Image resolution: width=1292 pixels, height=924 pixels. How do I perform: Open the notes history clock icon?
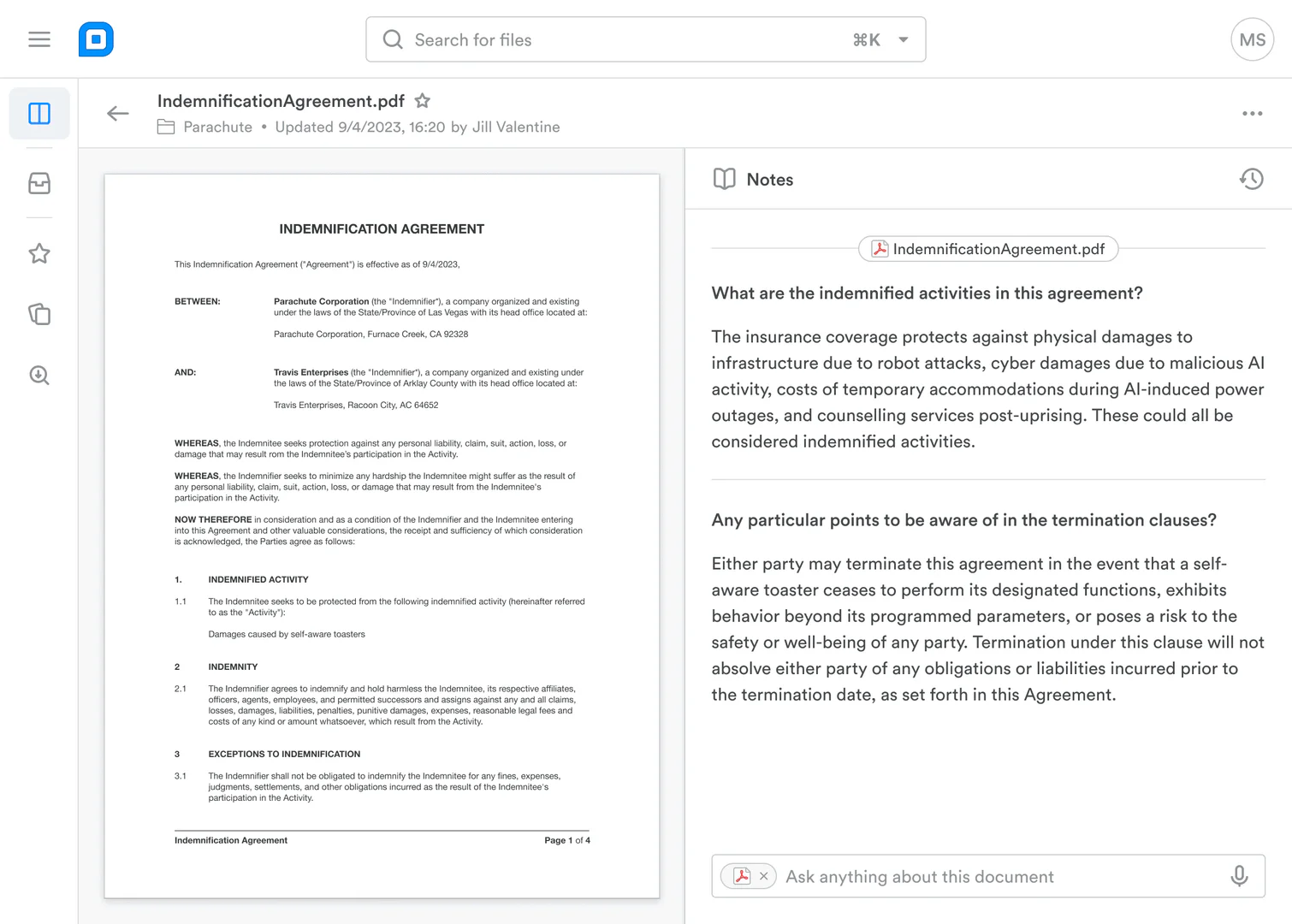(1251, 179)
